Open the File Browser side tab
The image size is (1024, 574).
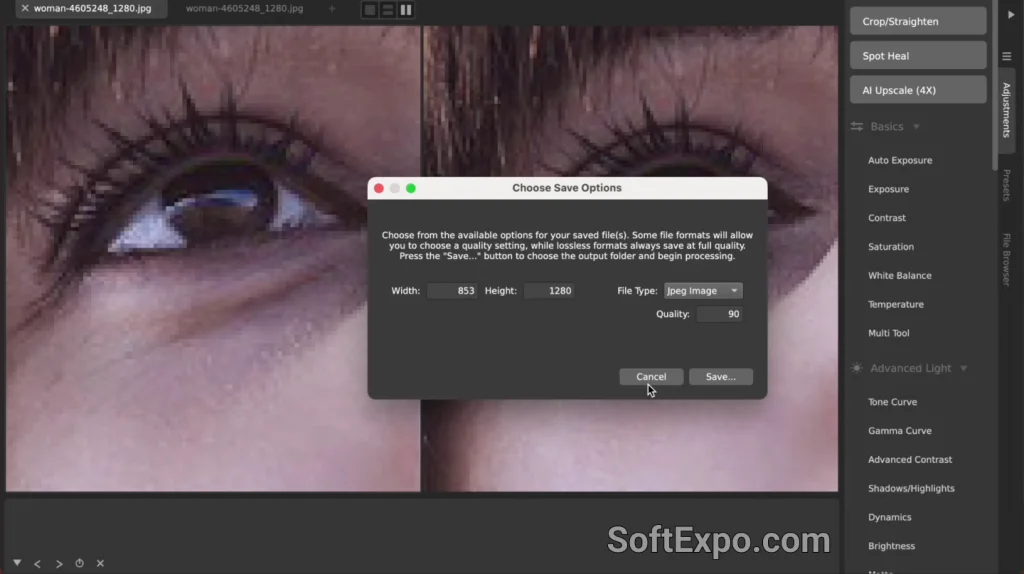(x=1006, y=259)
